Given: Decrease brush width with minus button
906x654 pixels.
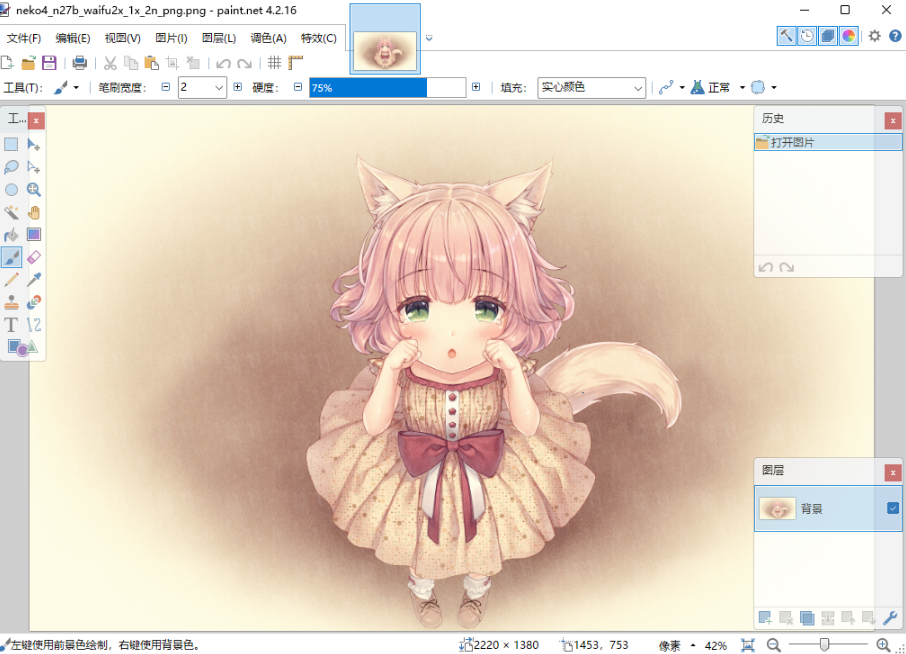Looking at the screenshot, I should [166, 87].
